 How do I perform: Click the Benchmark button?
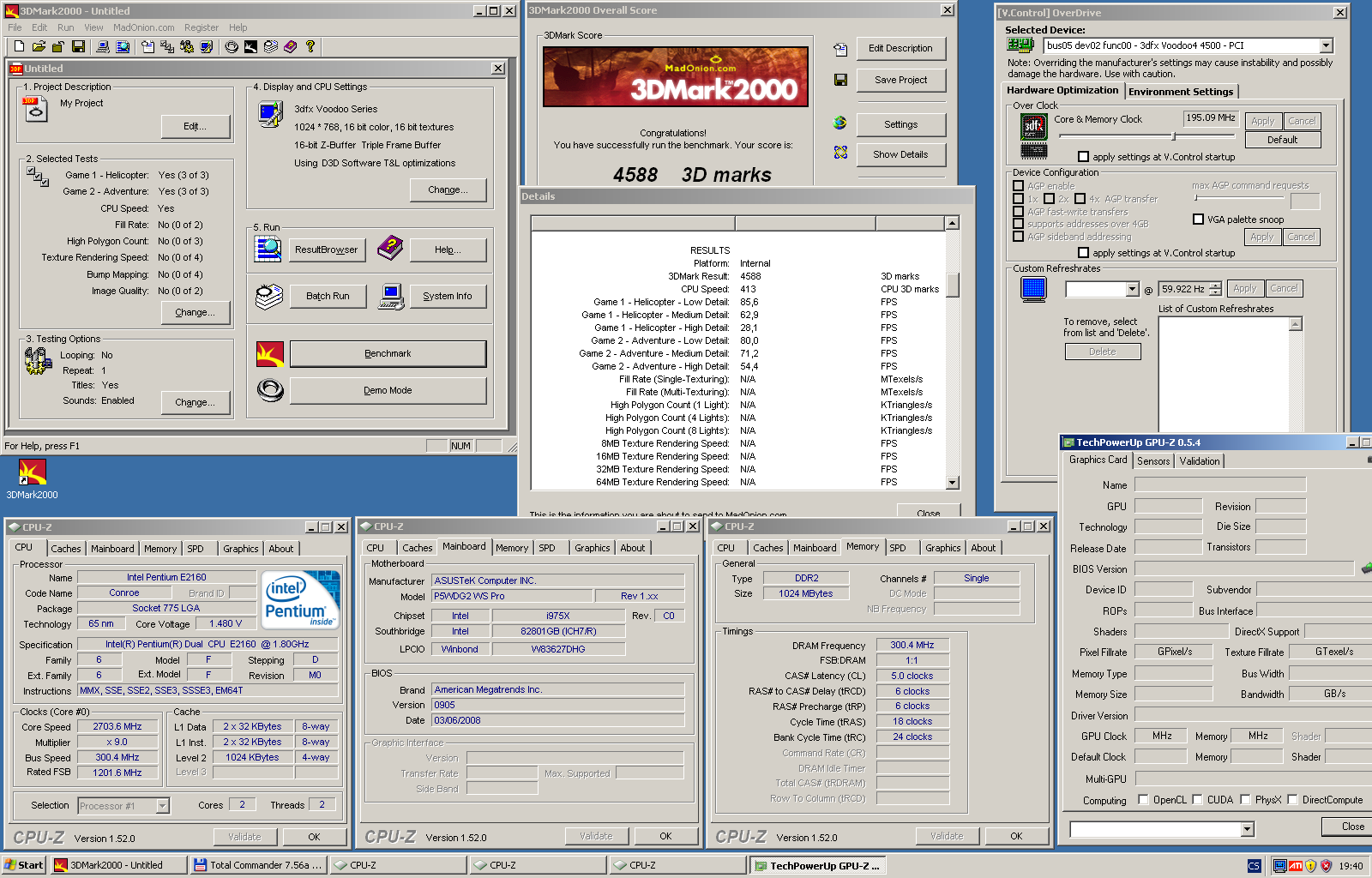pos(388,353)
